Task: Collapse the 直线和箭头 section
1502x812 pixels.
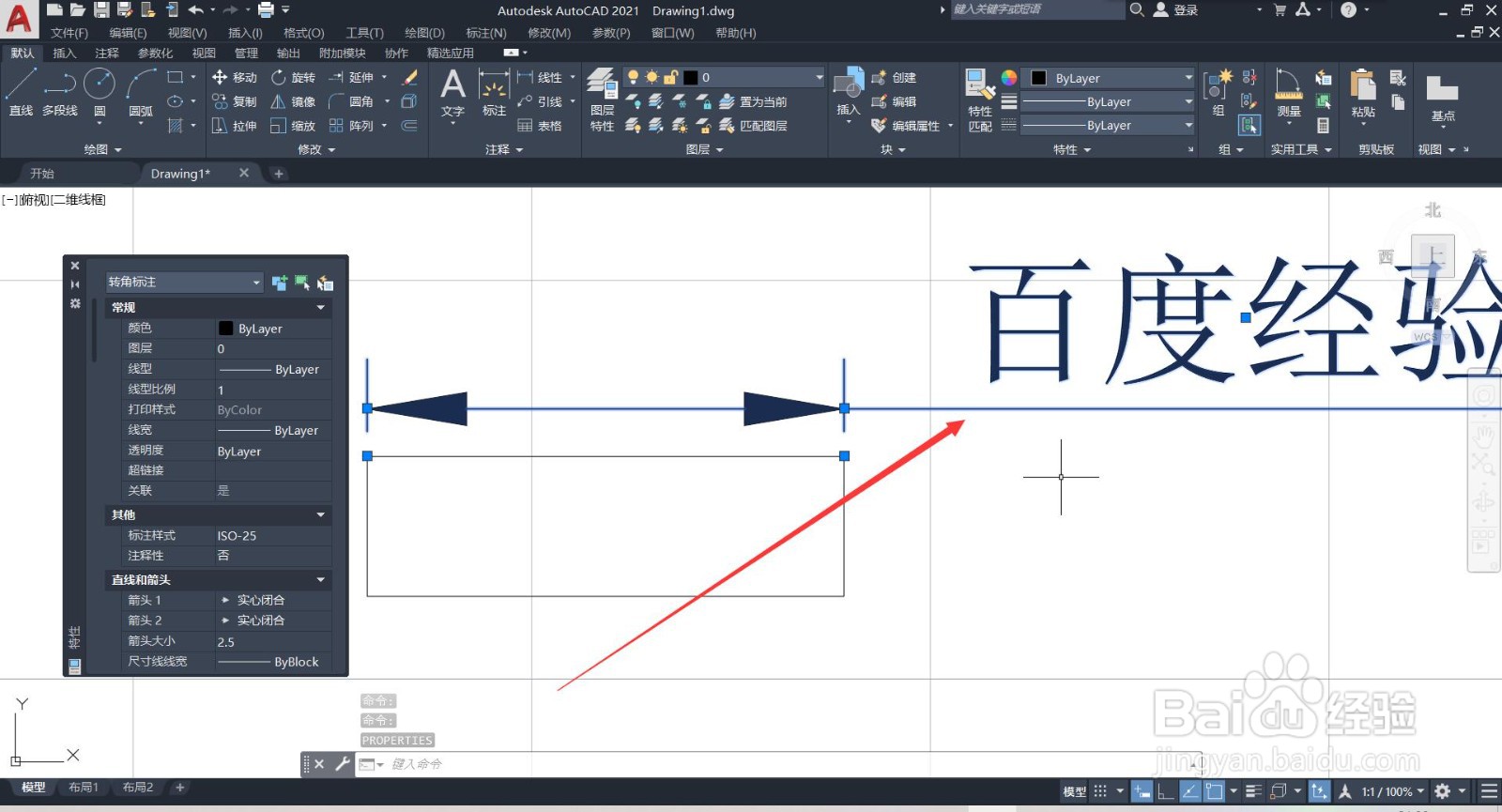Action: coord(320,580)
